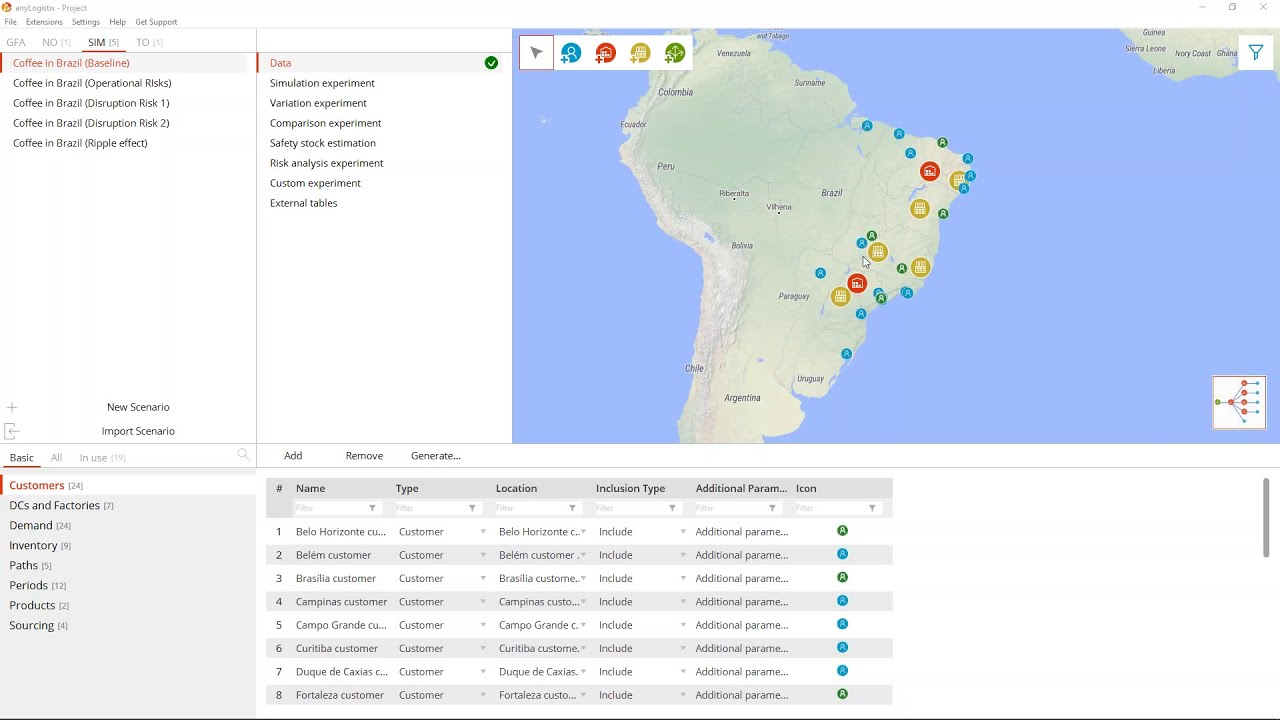This screenshot has height=720, width=1280.
Task: Open Location dropdown for Fortaleza customer
Action: pyautogui.click(x=583, y=695)
